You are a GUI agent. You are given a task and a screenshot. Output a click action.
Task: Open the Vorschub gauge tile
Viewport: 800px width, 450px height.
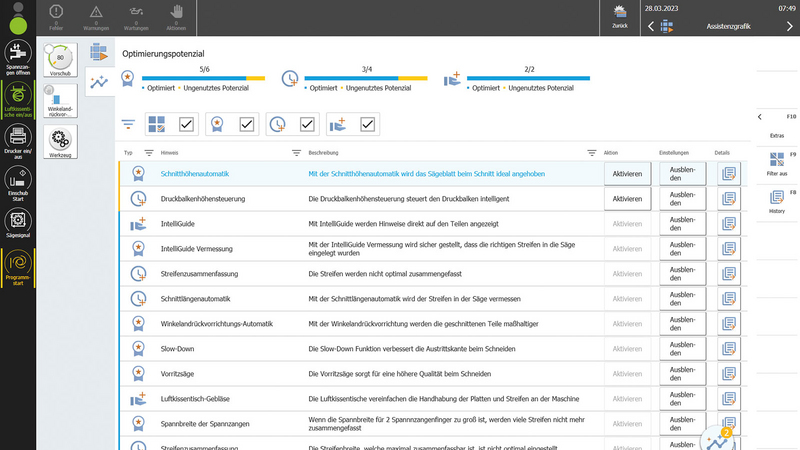[60, 58]
